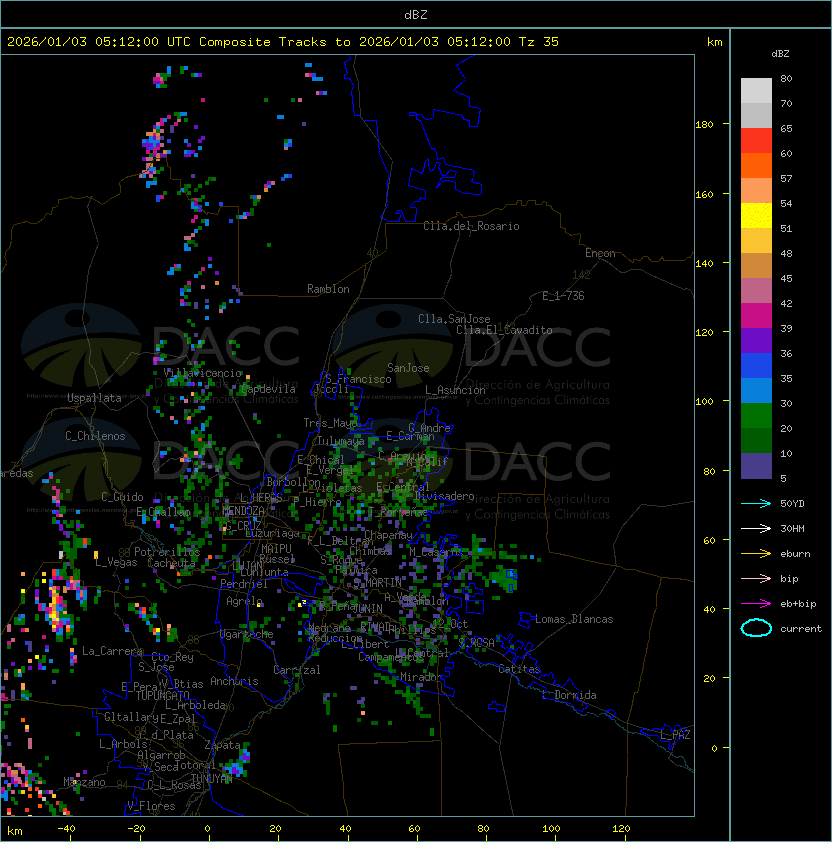Click the Composite Tracks timestamp header text
The image size is (832, 842).
pos(283,41)
